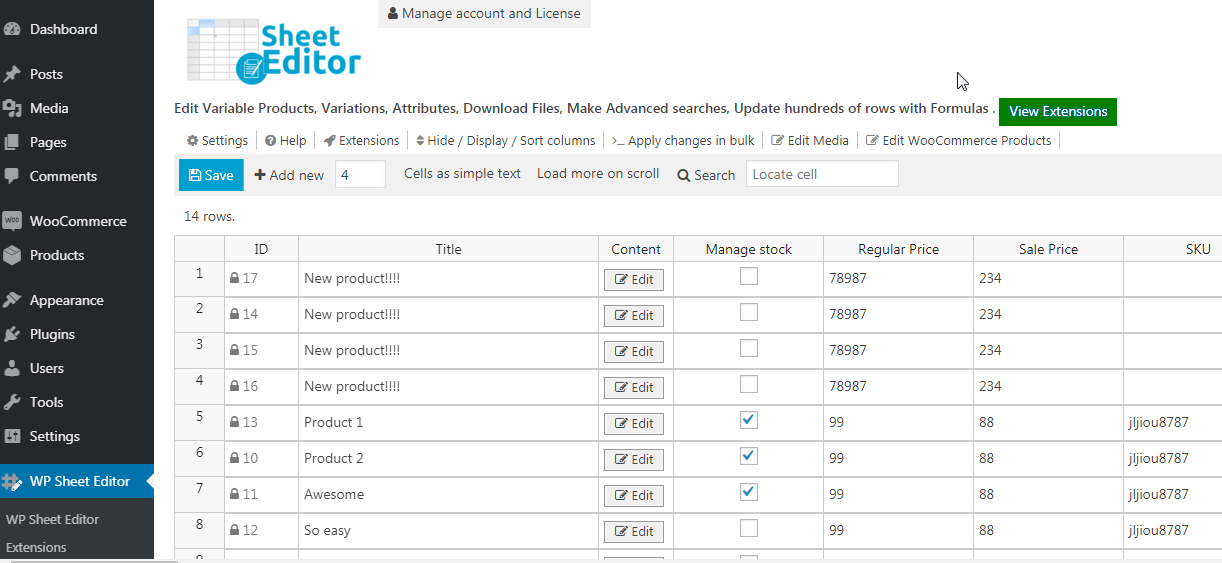Viewport: 1222px width, 563px height.
Task: Click the Dashboard icon in sidebar
Action: pyautogui.click(x=13, y=30)
